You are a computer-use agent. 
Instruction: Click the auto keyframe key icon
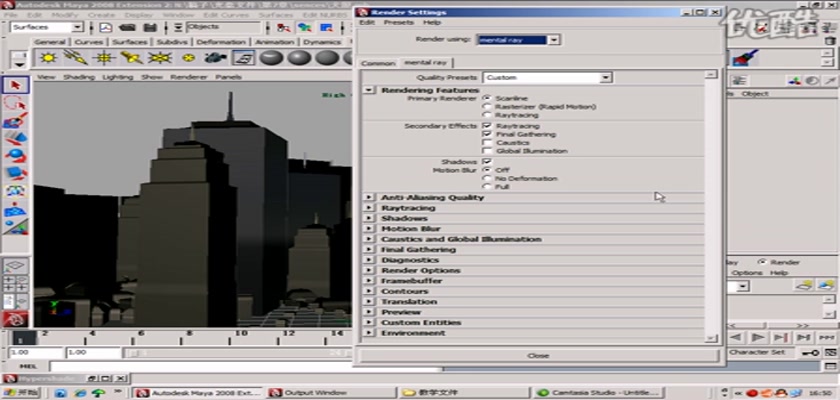[810, 352]
